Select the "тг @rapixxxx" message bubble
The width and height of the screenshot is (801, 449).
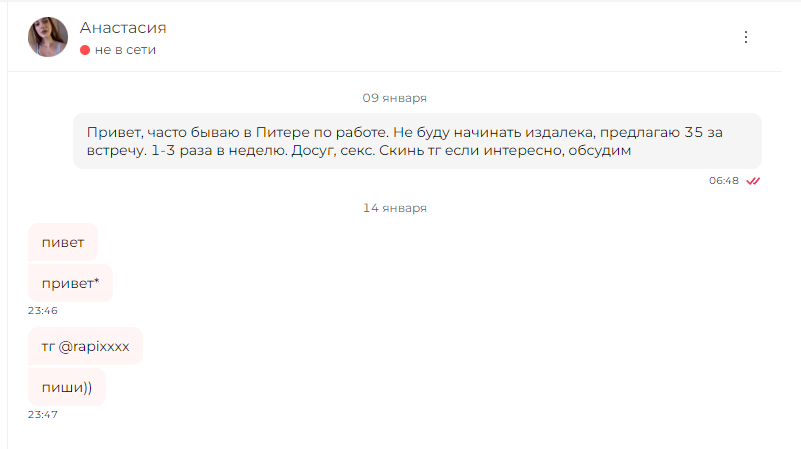pyautogui.click(x=85, y=346)
